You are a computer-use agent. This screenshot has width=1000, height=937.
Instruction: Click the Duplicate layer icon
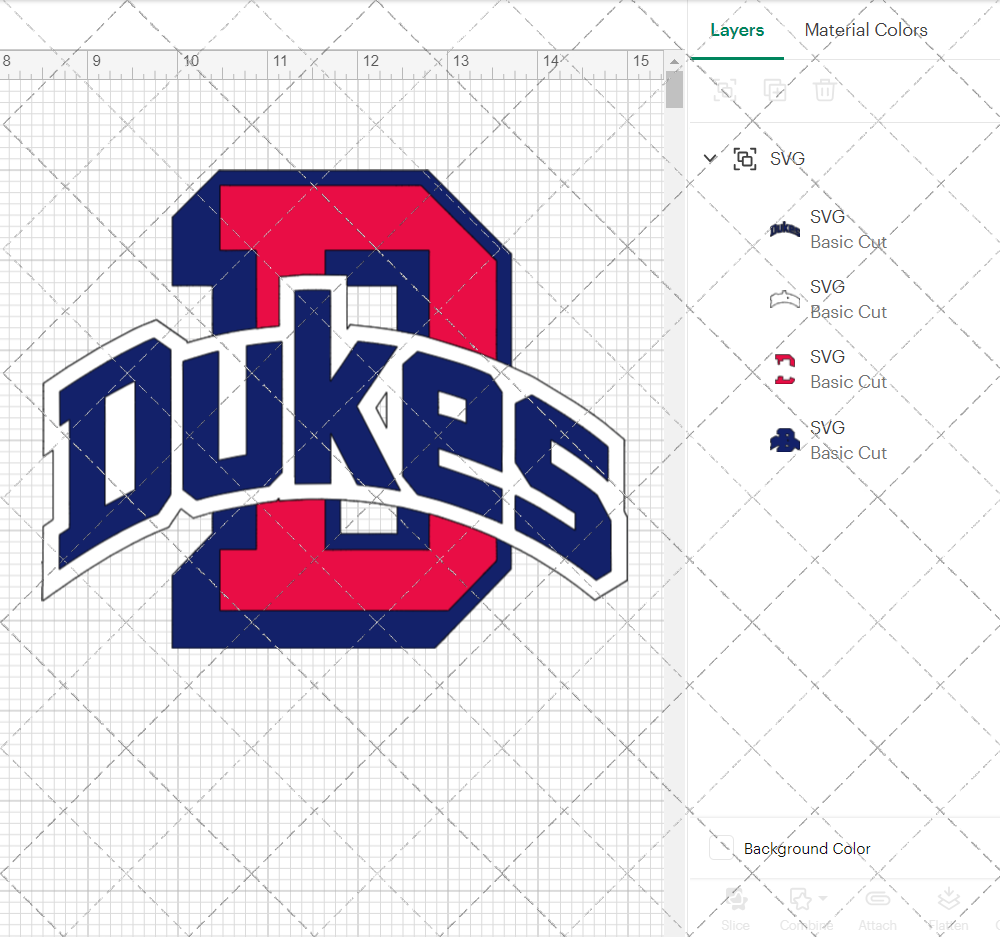pos(775,90)
